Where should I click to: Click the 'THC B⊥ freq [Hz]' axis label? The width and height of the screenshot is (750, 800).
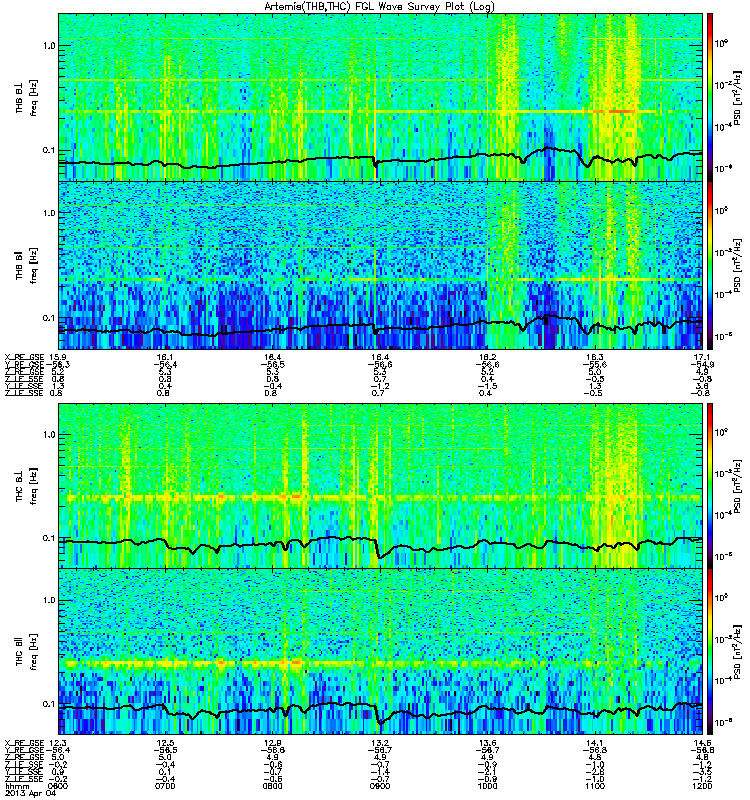click(x=27, y=486)
